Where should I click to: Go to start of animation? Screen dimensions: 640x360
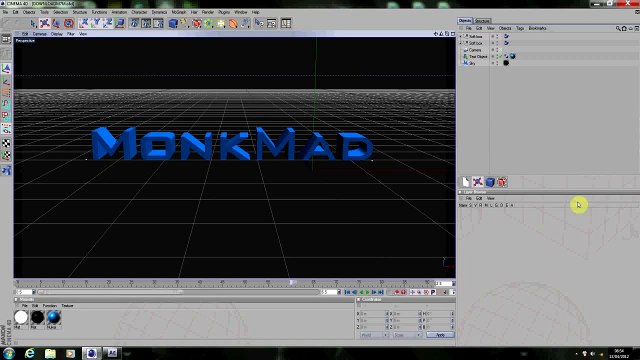[x=347, y=292]
